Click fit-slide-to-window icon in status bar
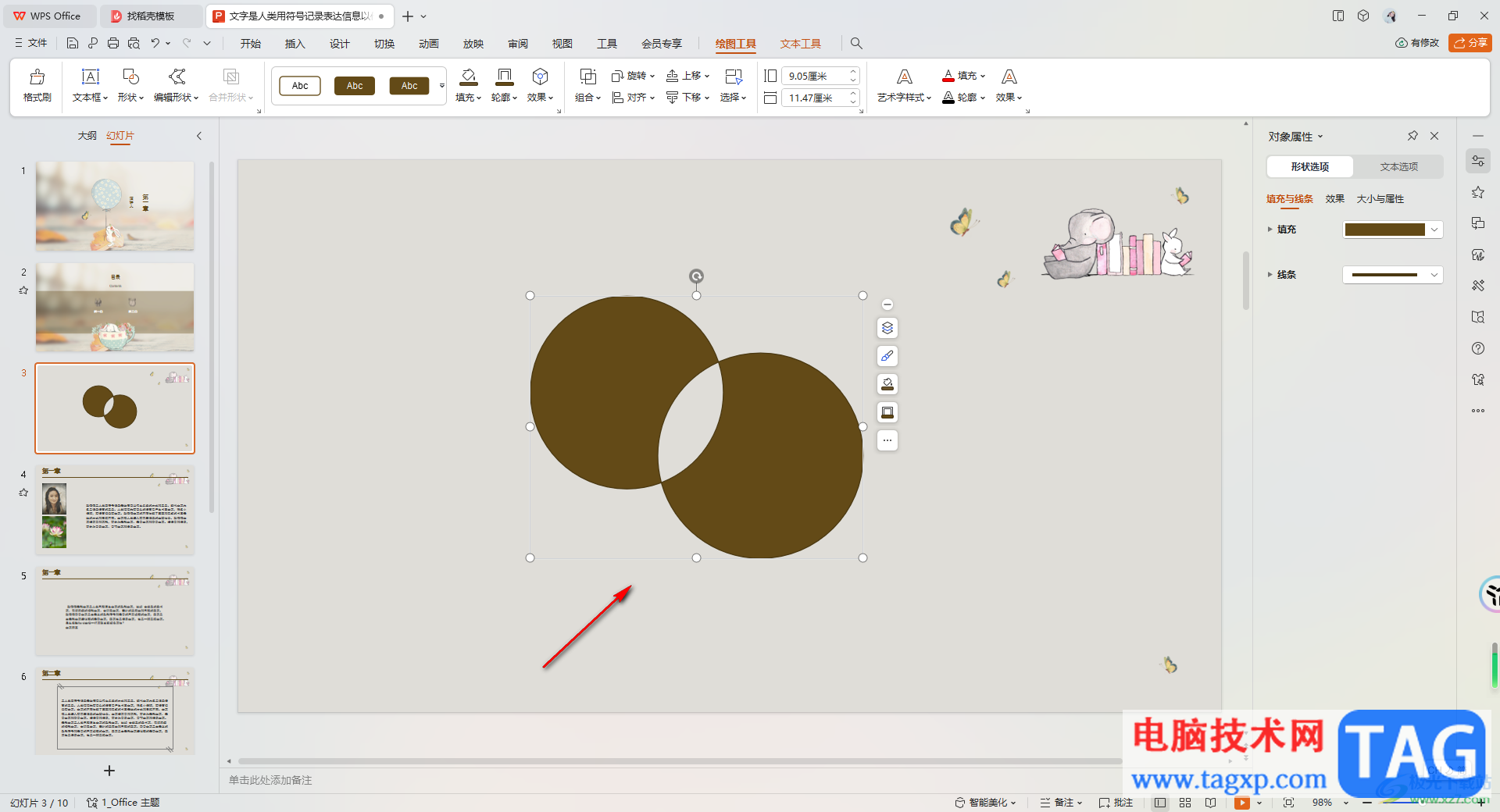Image resolution: width=1500 pixels, height=812 pixels. [x=1288, y=803]
